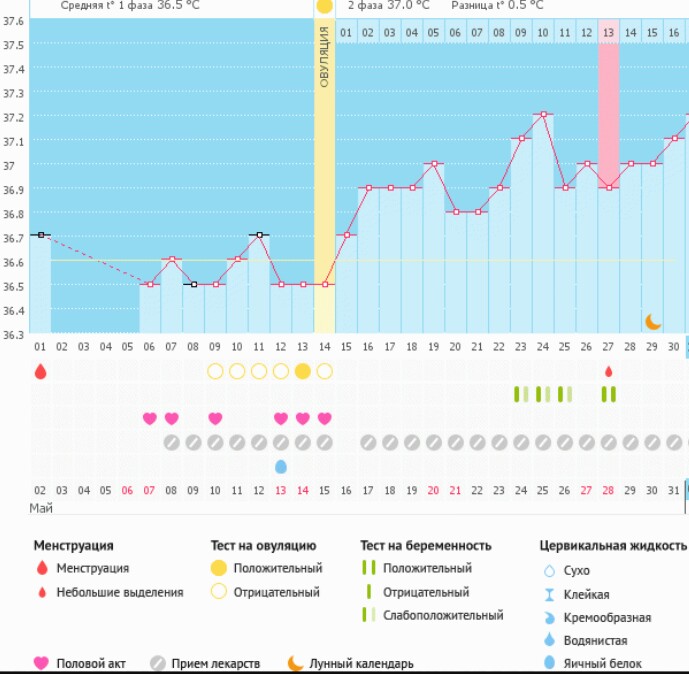Click the vertical yellow ОВУЛЯЦИЯ column
The height and width of the screenshot is (674, 689).
coord(324,180)
